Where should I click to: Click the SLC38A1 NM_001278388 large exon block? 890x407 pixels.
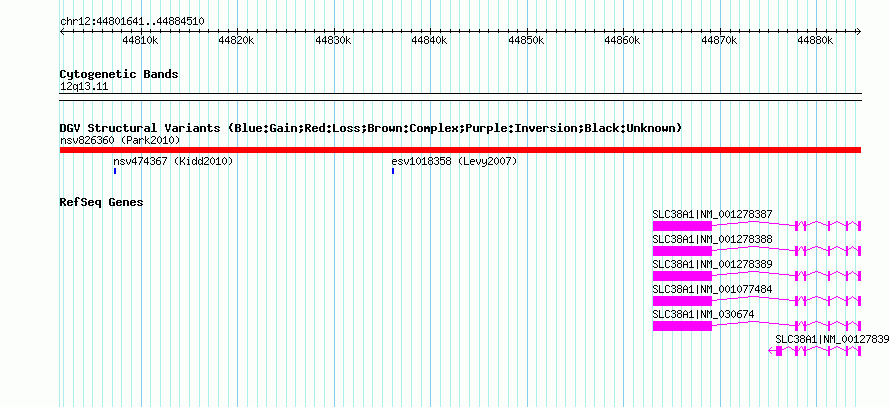click(x=682, y=251)
